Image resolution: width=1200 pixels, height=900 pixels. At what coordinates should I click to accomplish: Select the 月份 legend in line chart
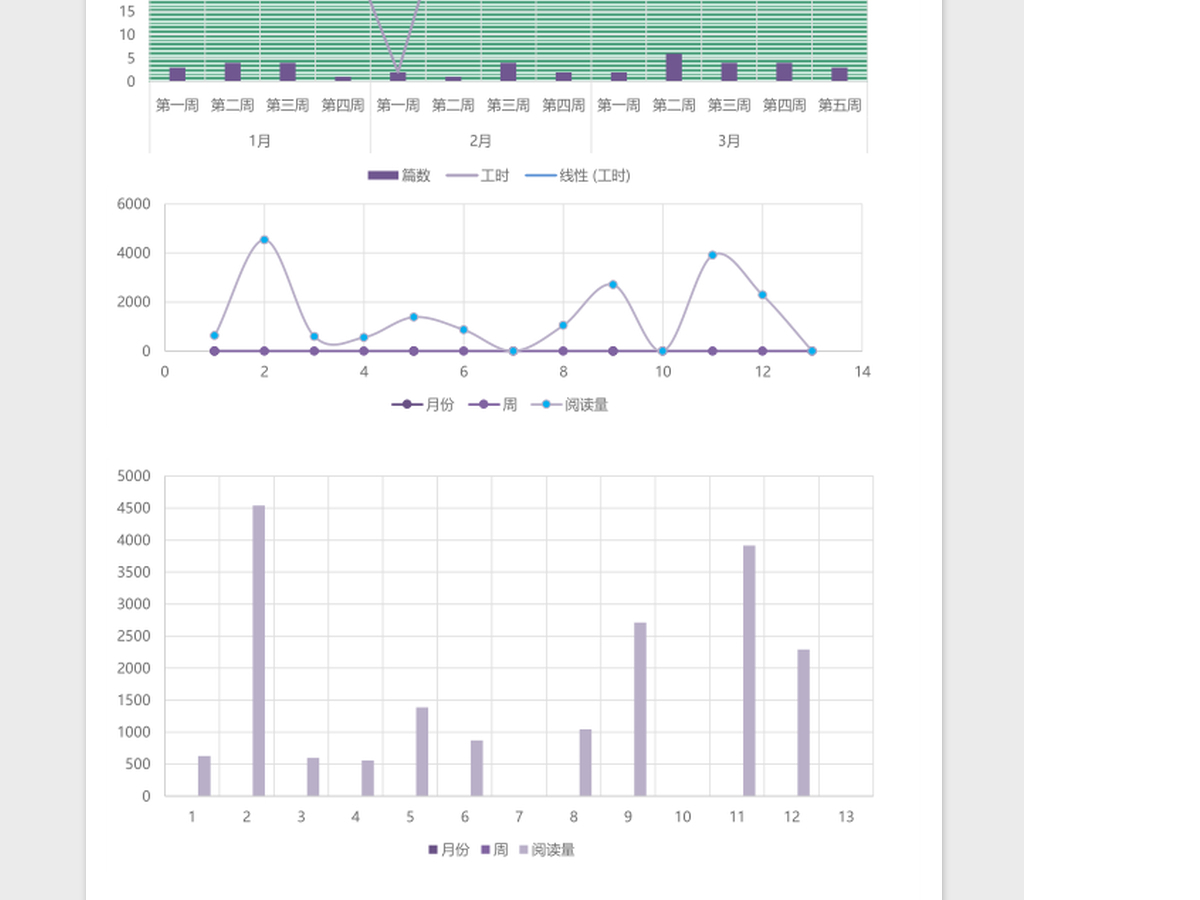tap(422, 404)
